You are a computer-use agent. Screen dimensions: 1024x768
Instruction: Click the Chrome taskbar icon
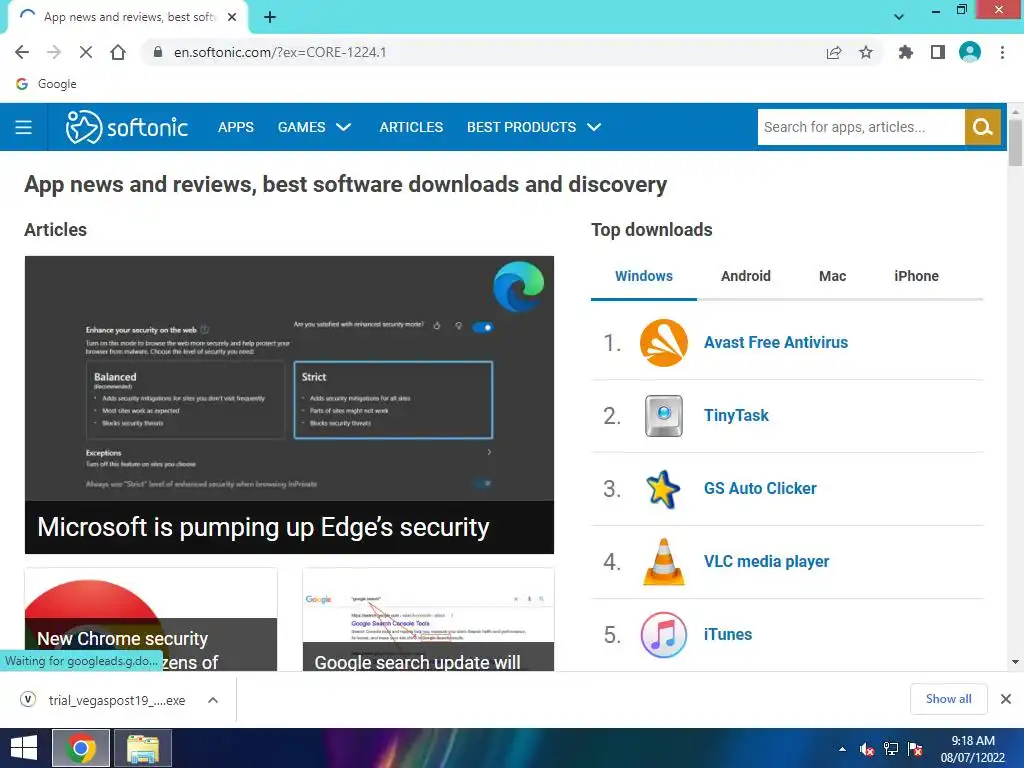[x=81, y=748]
